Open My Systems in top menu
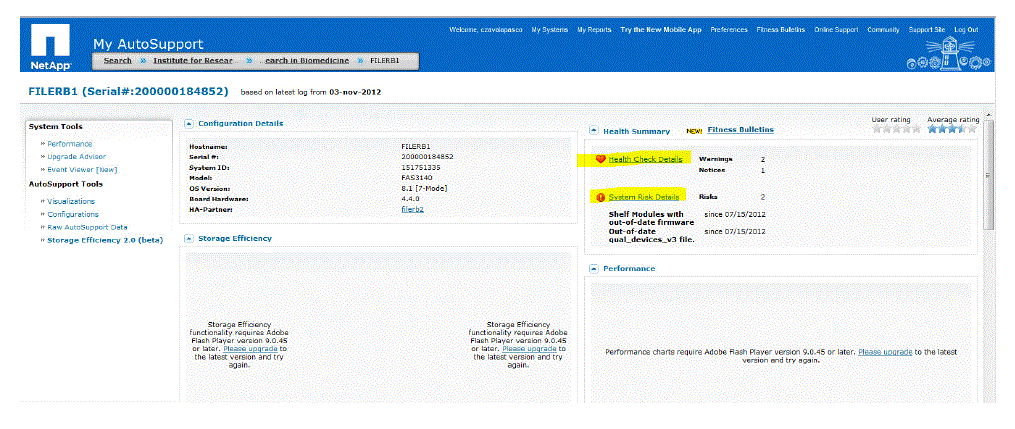Image resolution: width=1015 pixels, height=429 pixels. click(550, 30)
